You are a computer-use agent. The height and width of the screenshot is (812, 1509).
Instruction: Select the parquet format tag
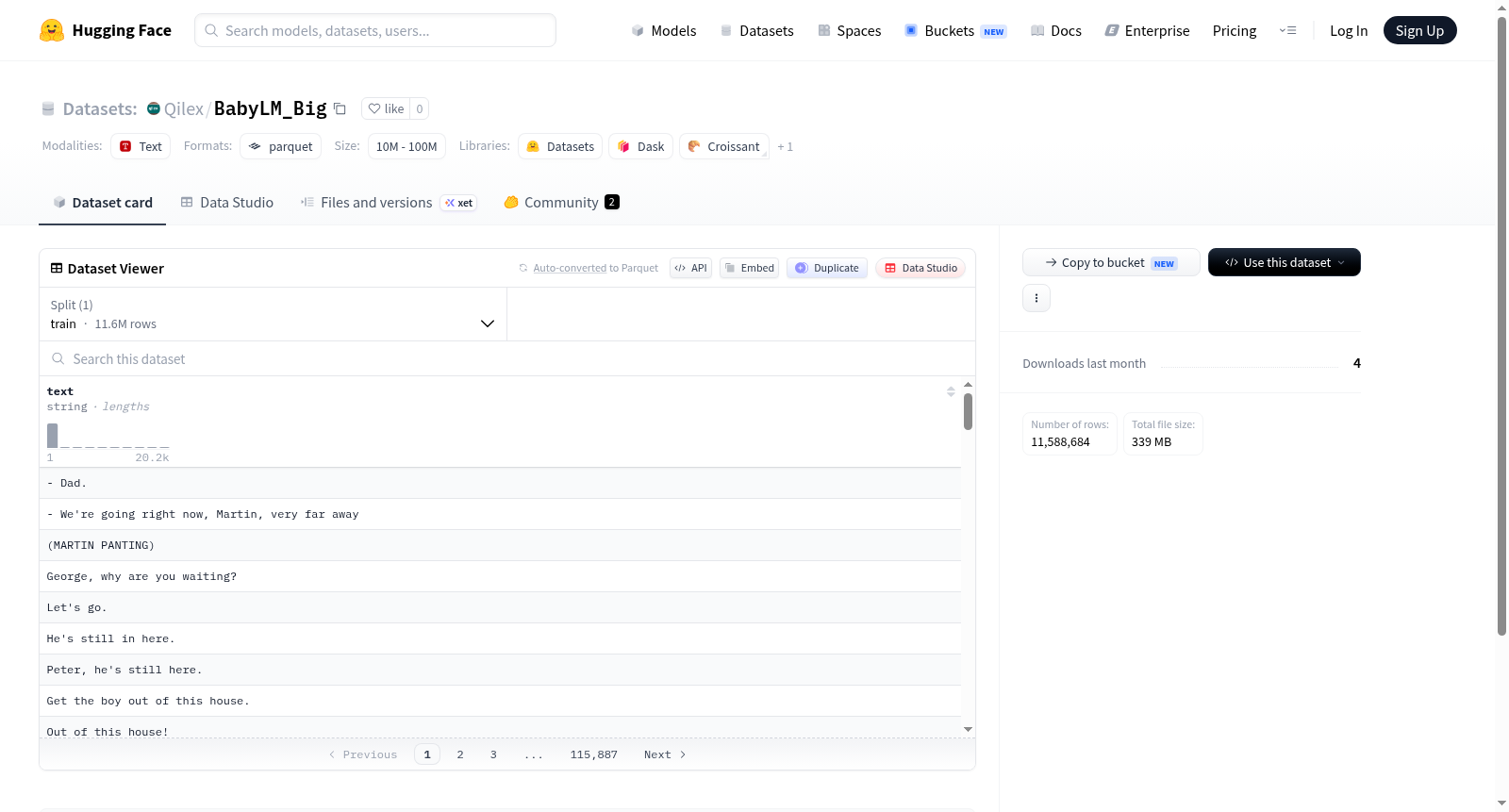coord(281,146)
